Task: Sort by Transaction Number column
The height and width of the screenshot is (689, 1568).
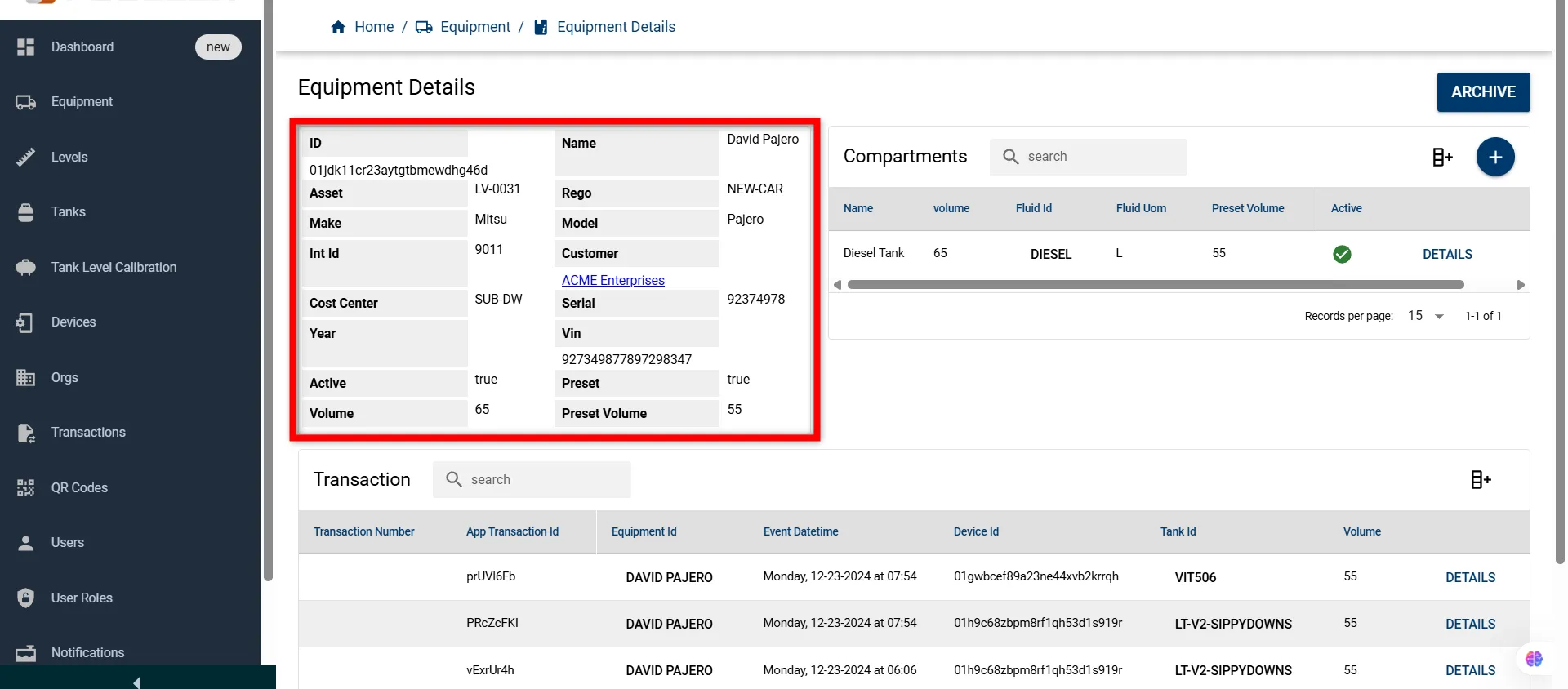Action: (364, 531)
